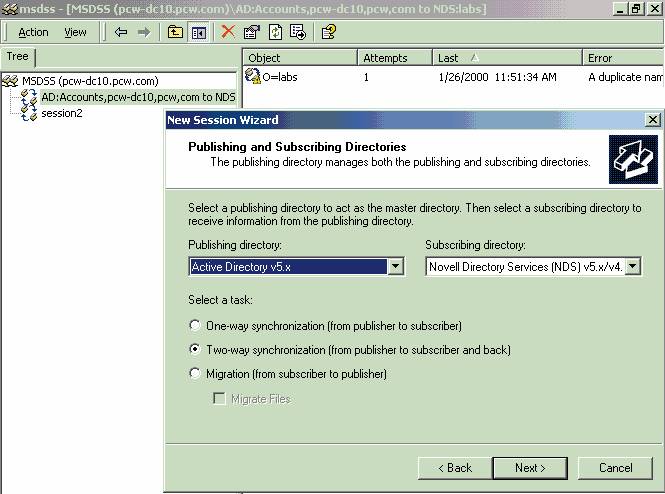Restore the msdss main window
This screenshot has height=494, width=665.
point(636,8)
